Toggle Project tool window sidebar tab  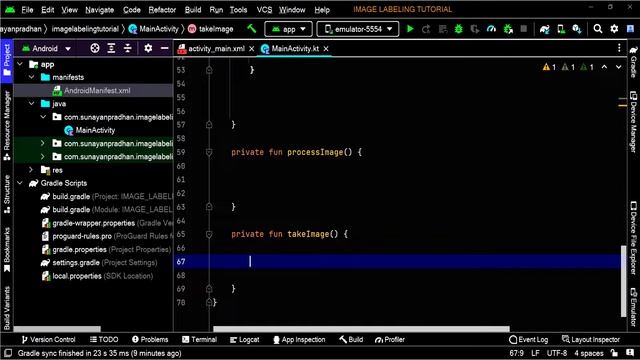(7, 60)
